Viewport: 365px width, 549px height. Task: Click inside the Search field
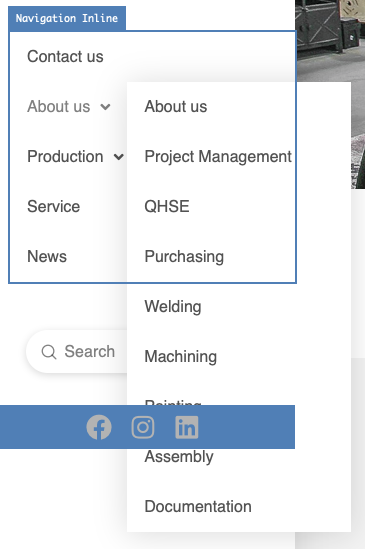pyautogui.click(x=77, y=352)
